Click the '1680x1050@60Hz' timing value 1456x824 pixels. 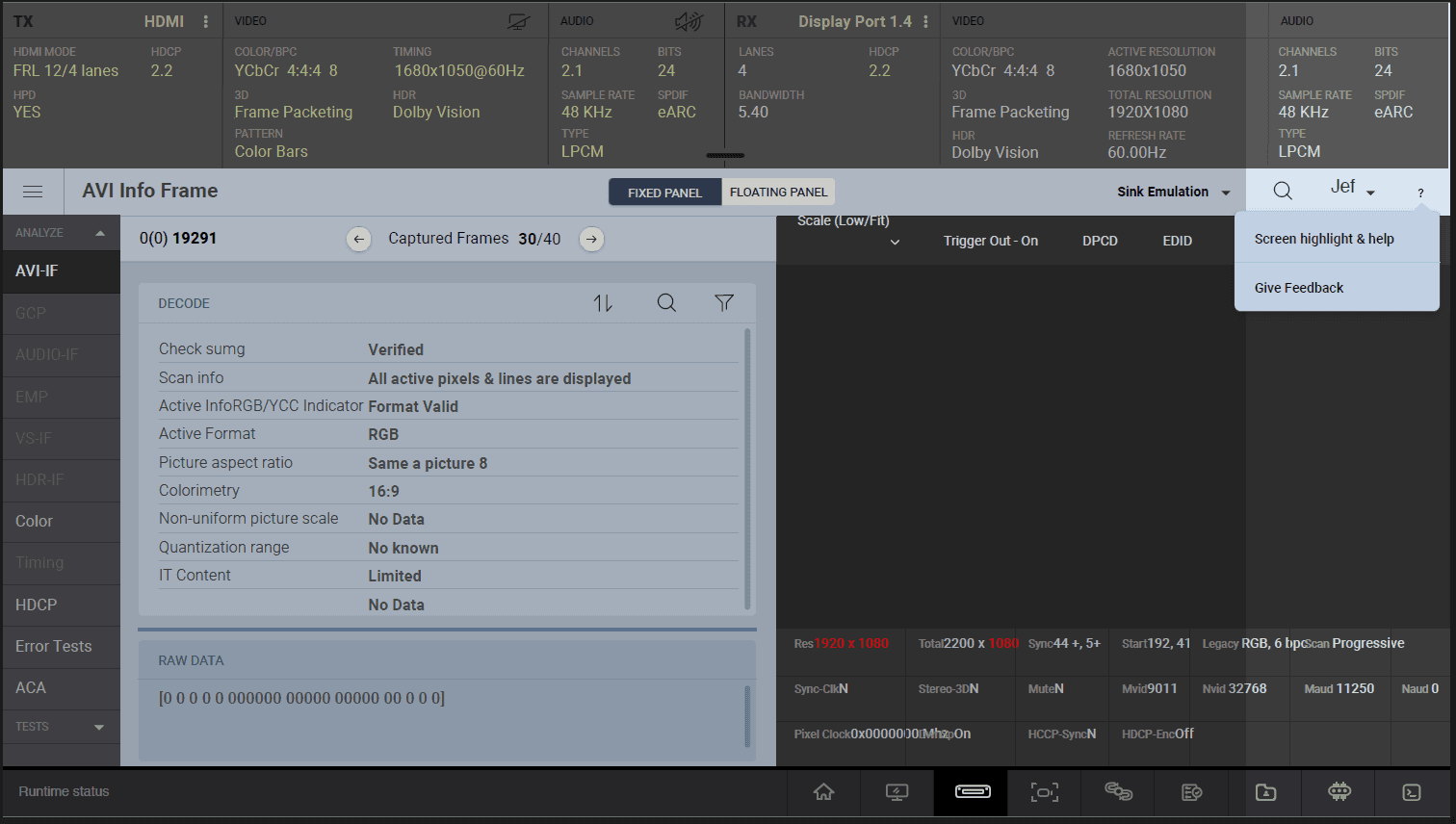point(459,70)
